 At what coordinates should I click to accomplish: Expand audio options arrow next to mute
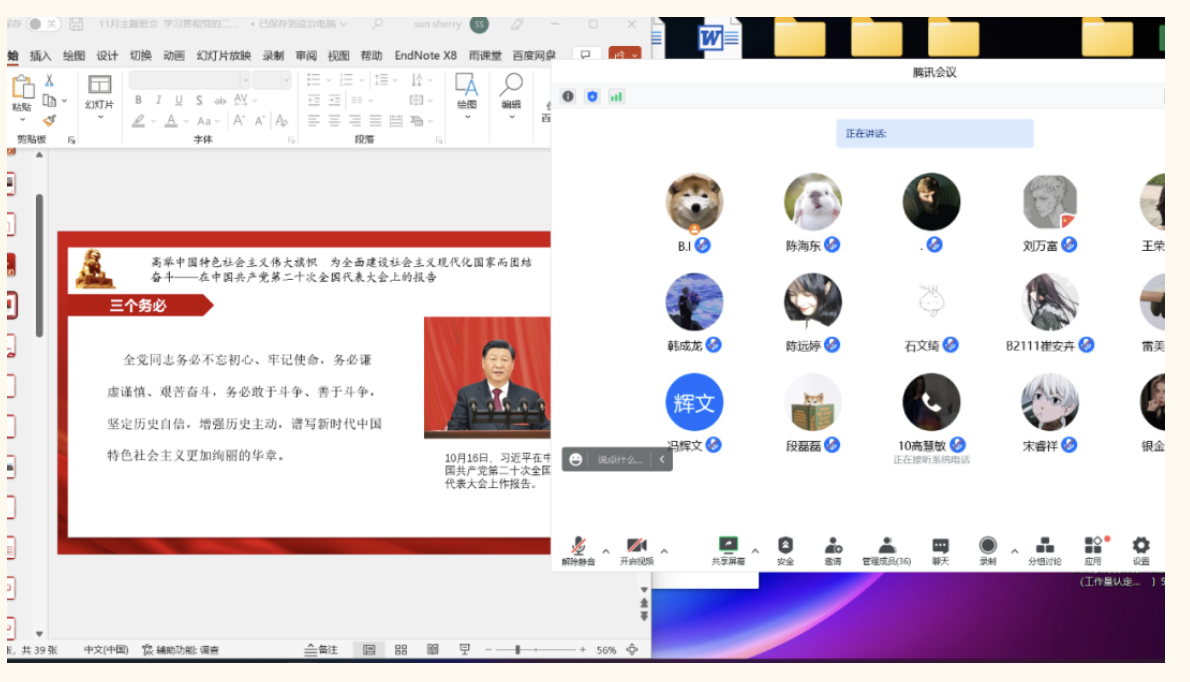pos(606,551)
